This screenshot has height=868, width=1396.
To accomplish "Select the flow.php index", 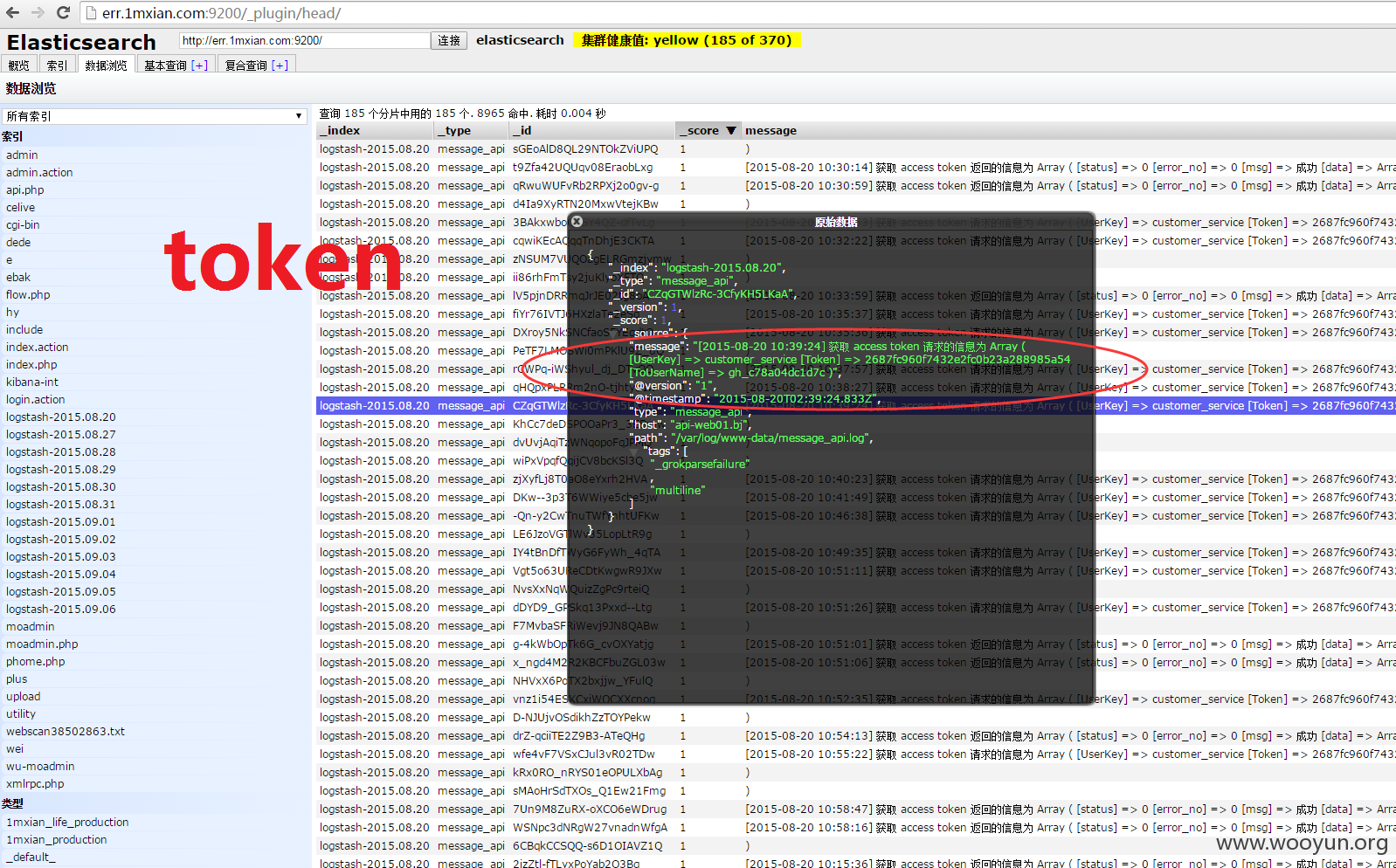I will click(x=28, y=295).
